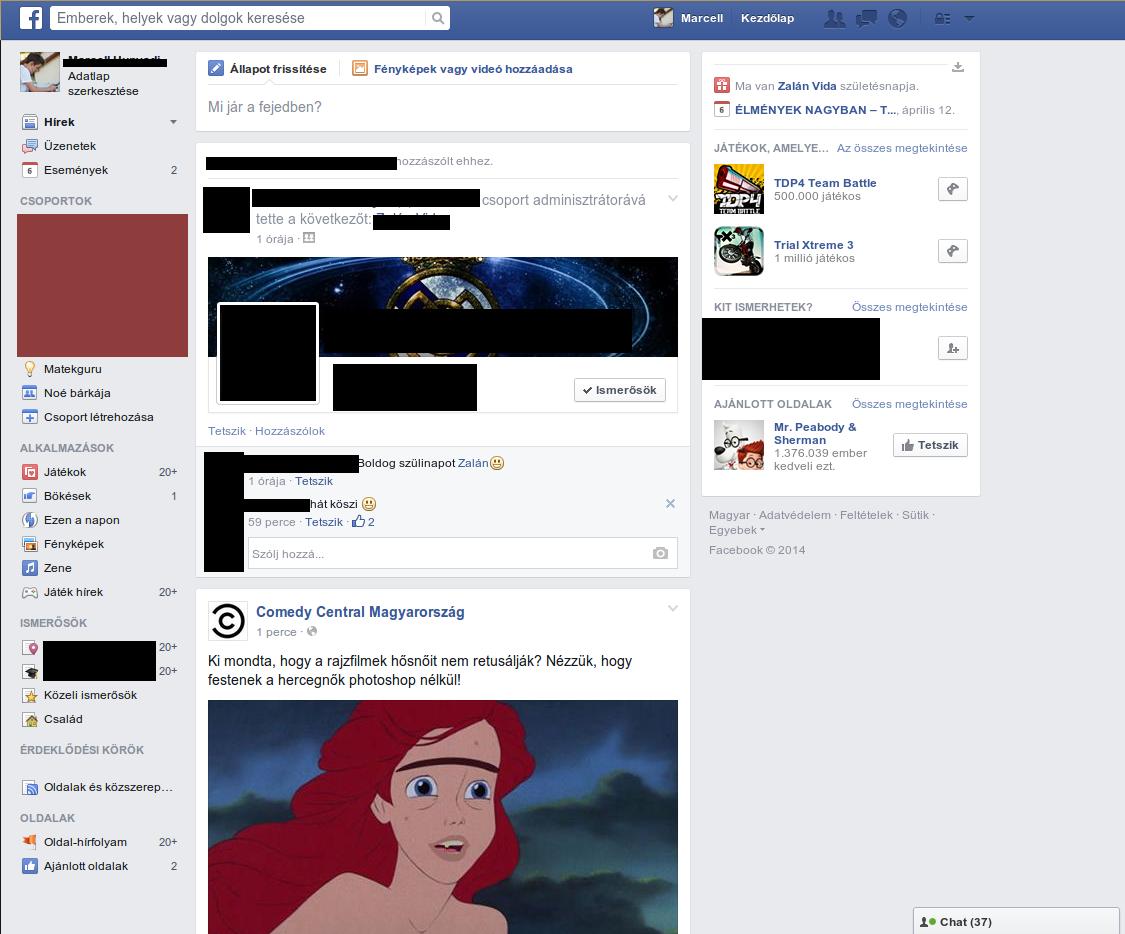Image resolution: width=1125 pixels, height=934 pixels.
Task: Open Trial Xtreme 3 game
Action: pyautogui.click(x=814, y=245)
